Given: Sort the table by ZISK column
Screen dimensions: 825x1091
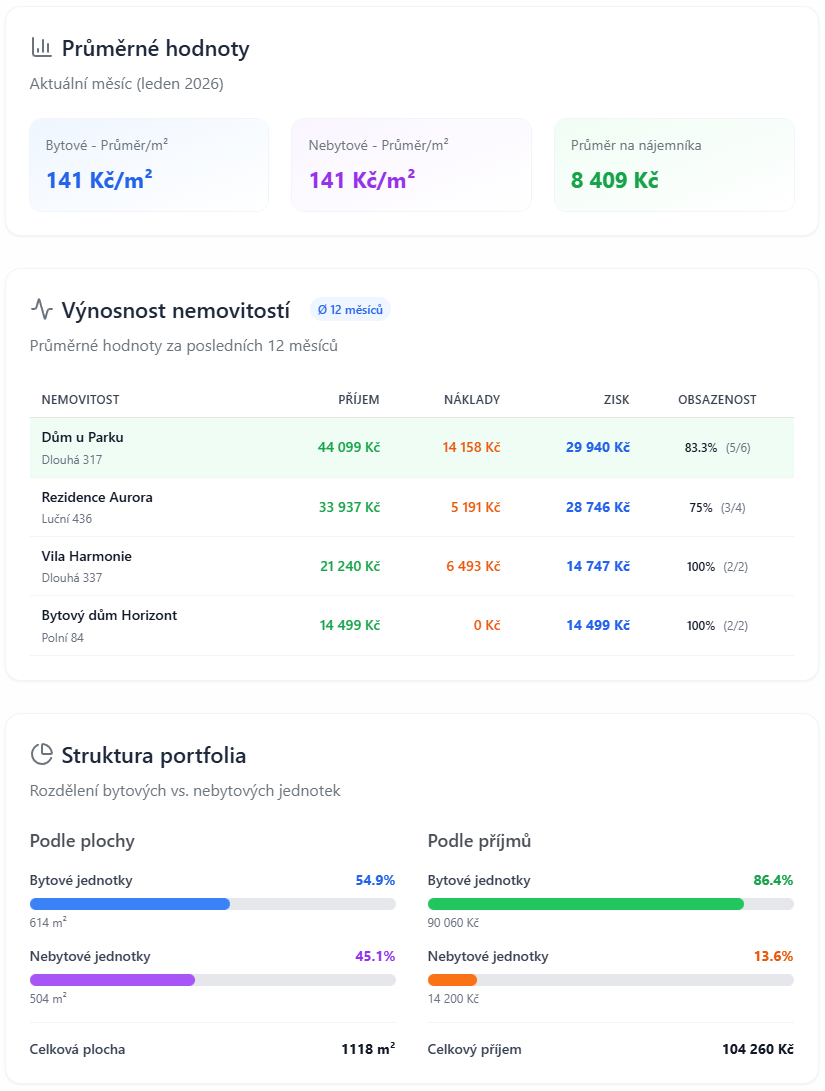Looking at the screenshot, I should [x=616, y=399].
